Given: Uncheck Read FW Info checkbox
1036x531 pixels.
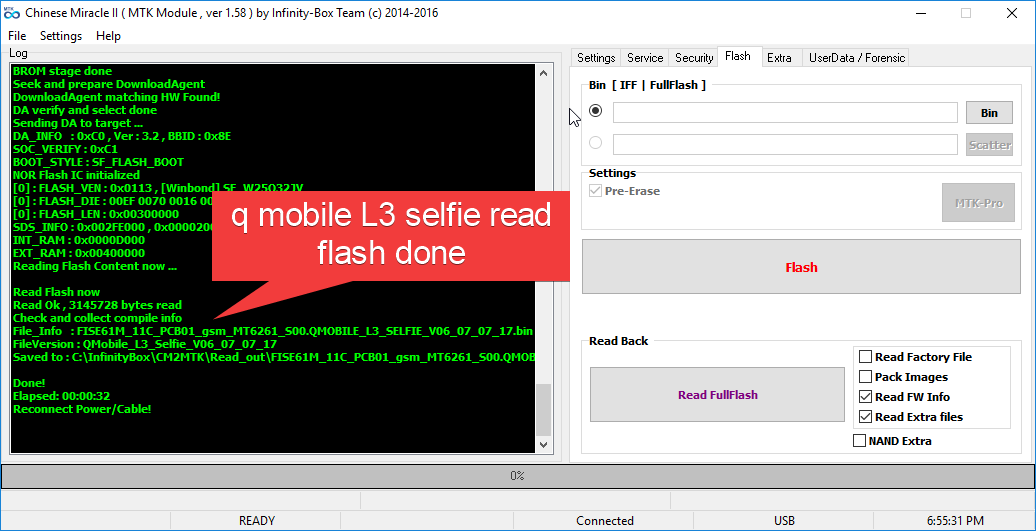Looking at the screenshot, I should (865, 397).
